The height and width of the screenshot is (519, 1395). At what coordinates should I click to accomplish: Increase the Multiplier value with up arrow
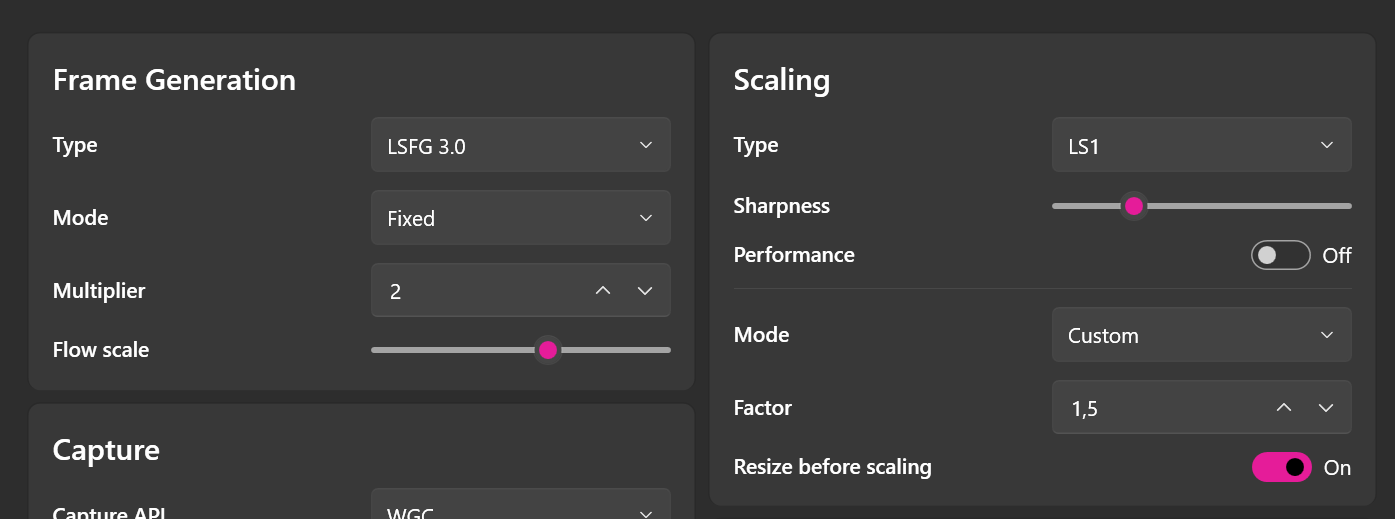coord(602,291)
